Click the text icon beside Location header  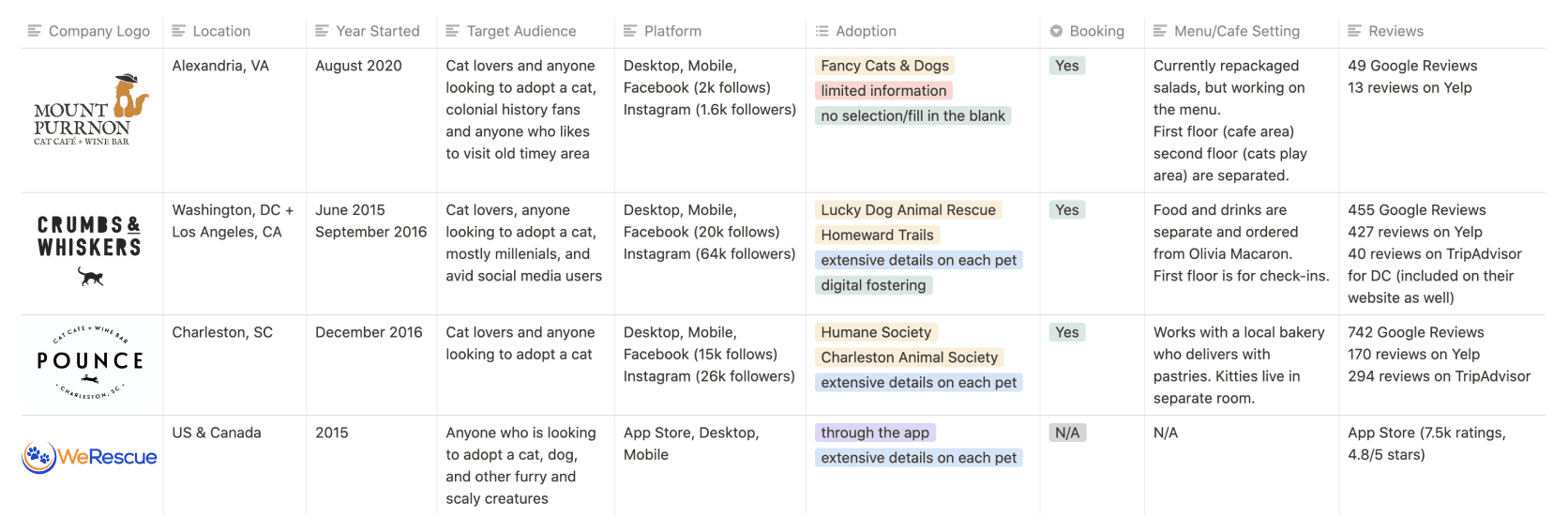[179, 31]
